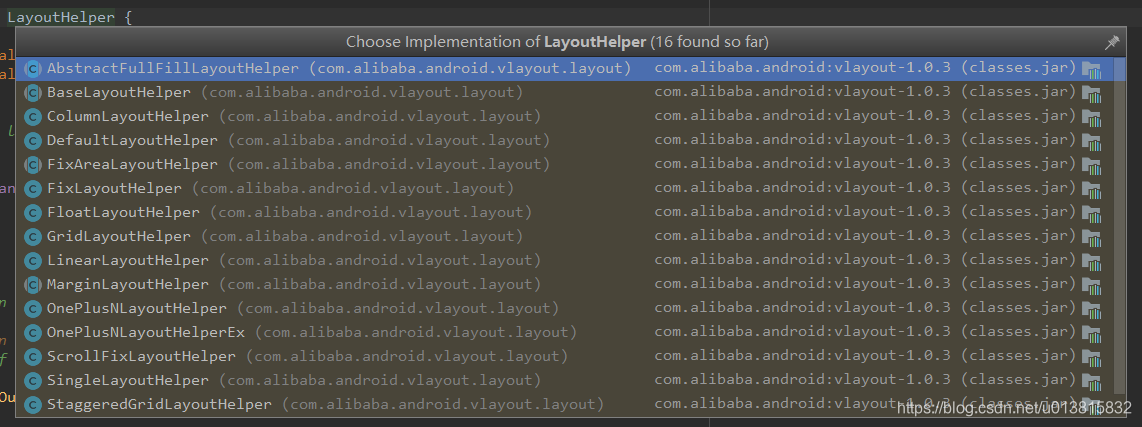Navigate to ScrollFixLayoutHelper class
Screen dimensions: 1142x427
click(565, 357)
